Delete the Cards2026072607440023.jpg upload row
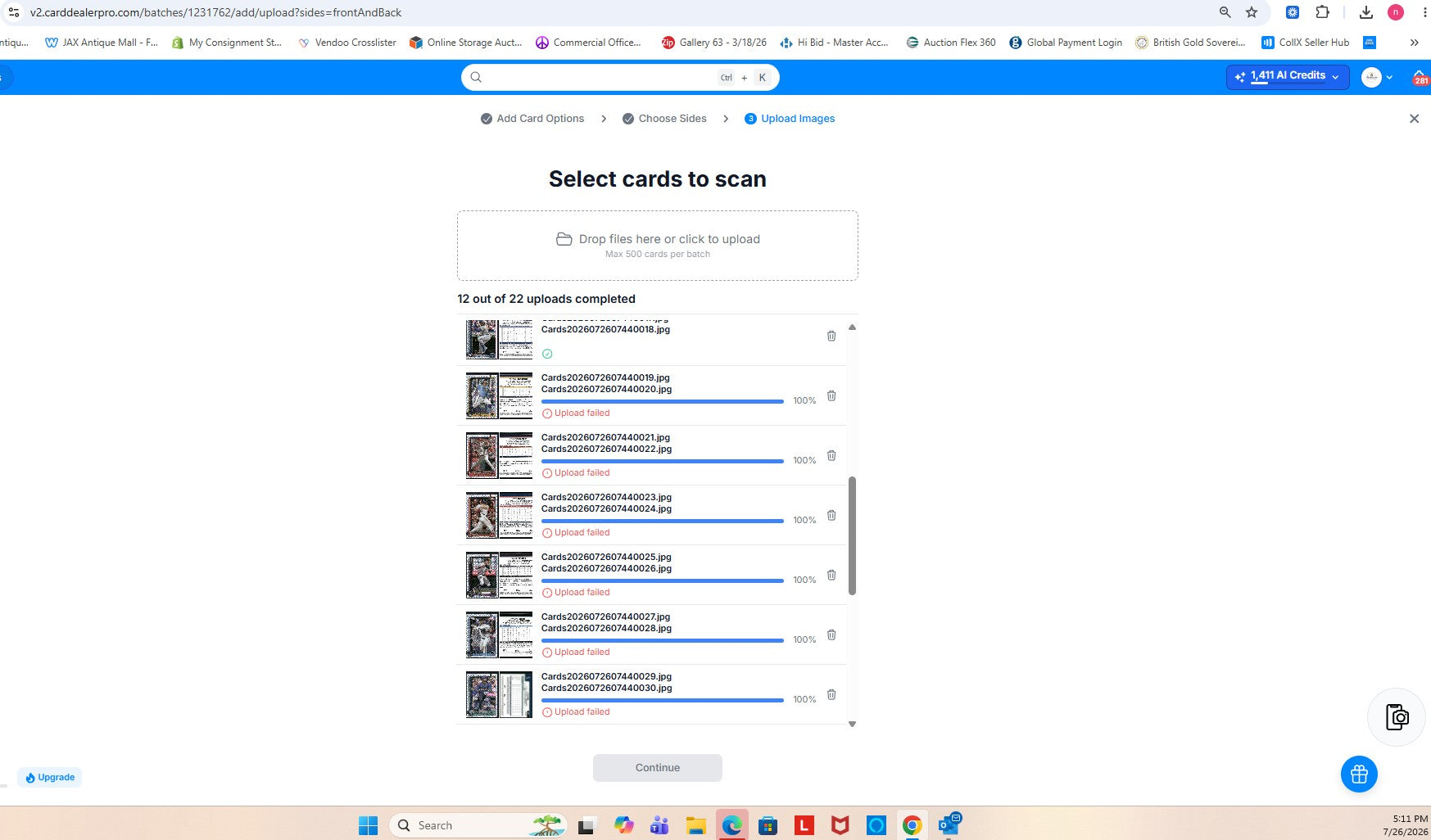The width and height of the screenshot is (1431, 840). click(831, 516)
